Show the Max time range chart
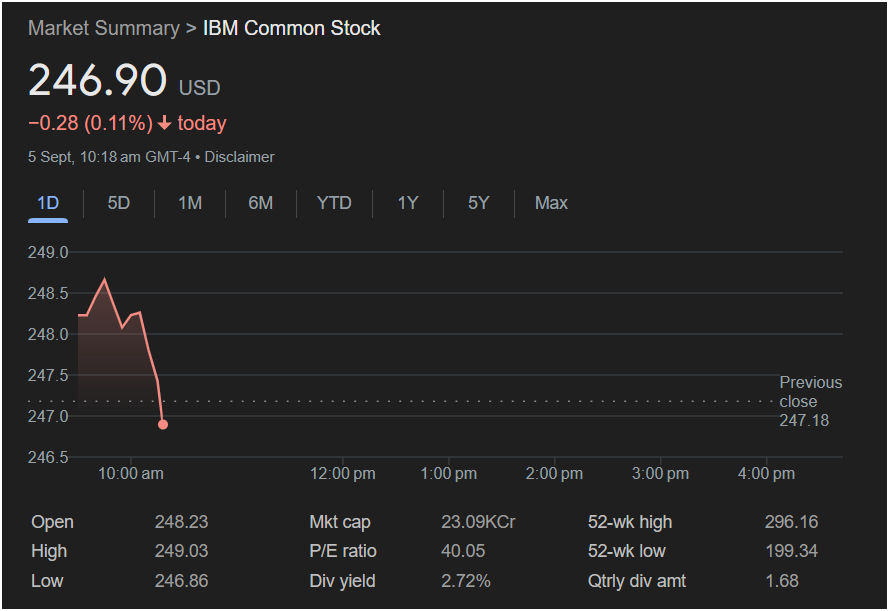Screen dimensions: 889x611 coord(551,203)
